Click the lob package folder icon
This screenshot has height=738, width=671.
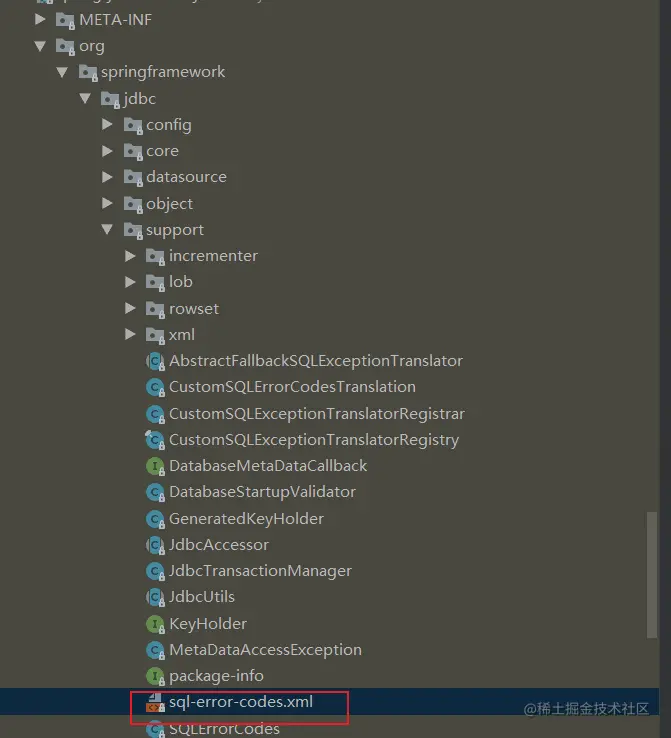point(155,282)
